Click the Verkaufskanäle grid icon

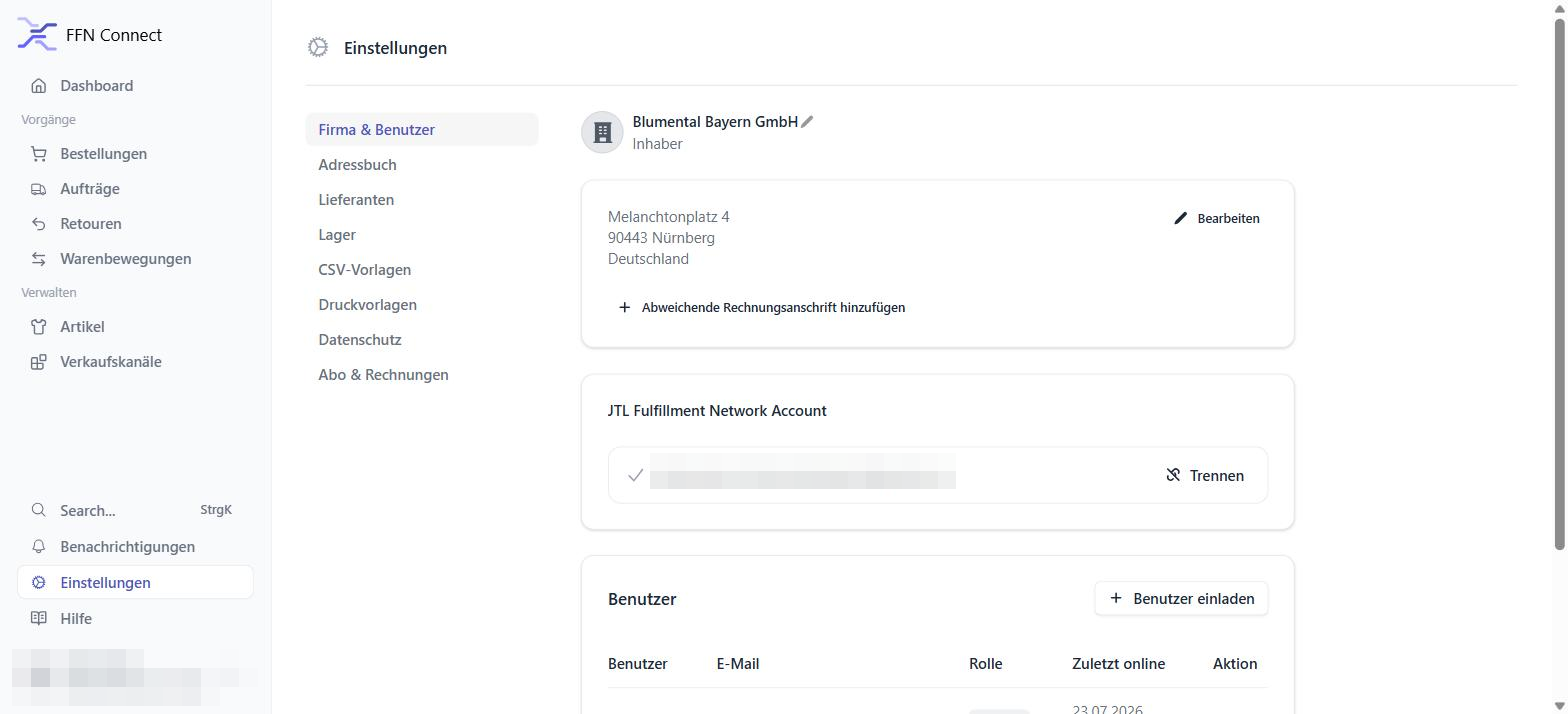pyautogui.click(x=38, y=362)
